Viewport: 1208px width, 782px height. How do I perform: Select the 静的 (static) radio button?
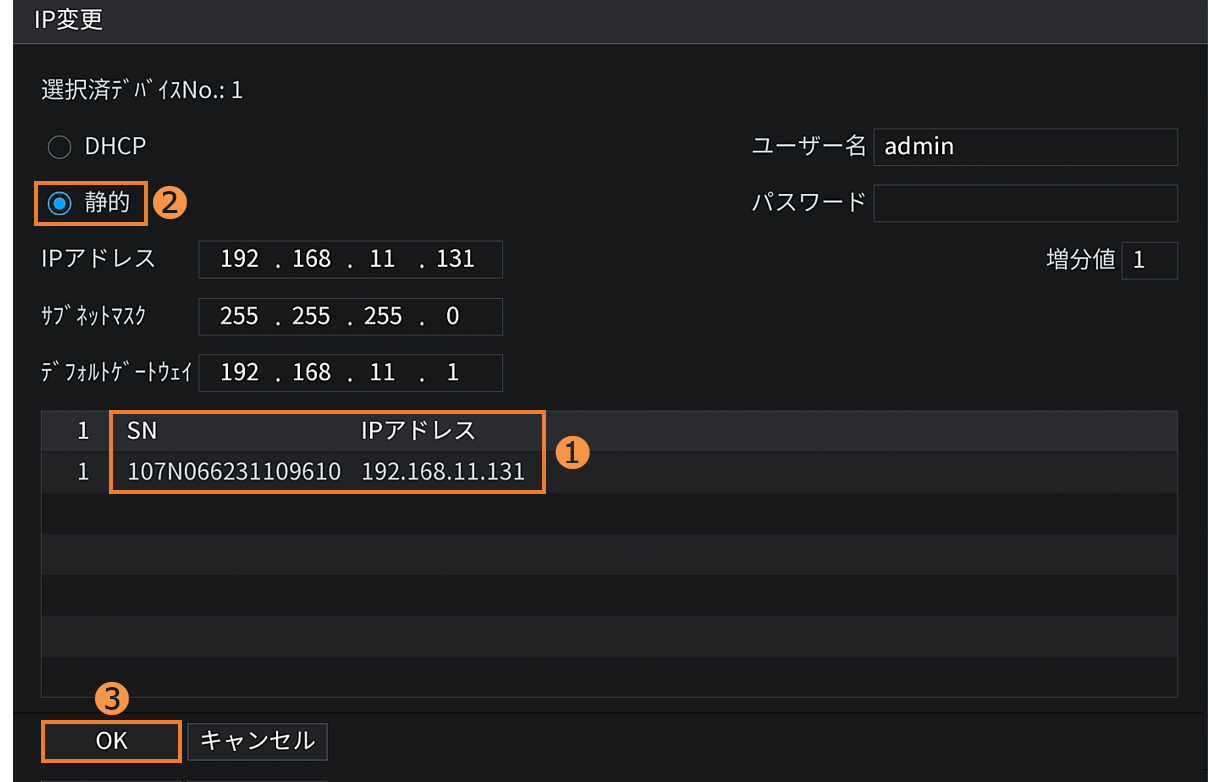click(x=60, y=203)
